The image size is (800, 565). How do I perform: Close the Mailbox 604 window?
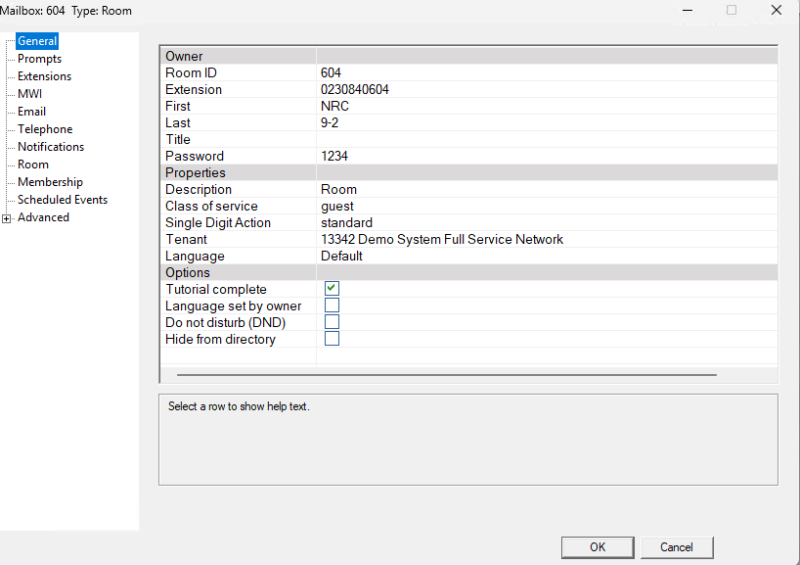(776, 10)
